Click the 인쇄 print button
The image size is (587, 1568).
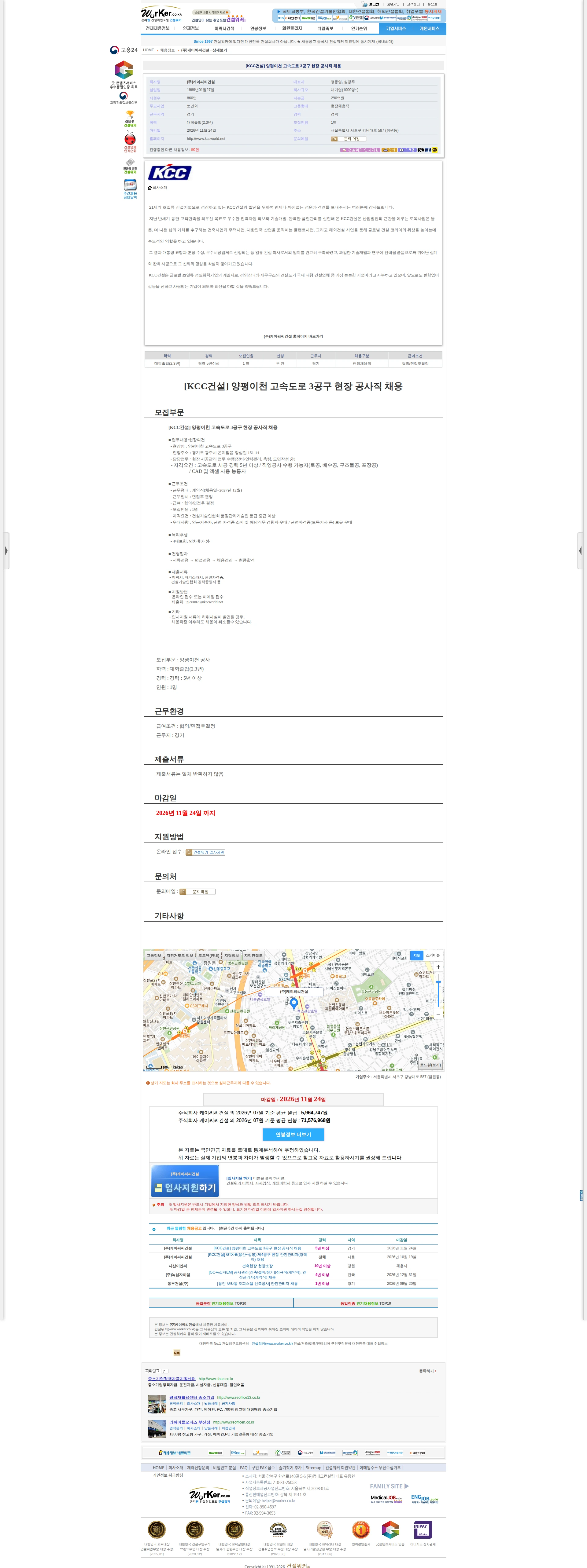[389, 150]
